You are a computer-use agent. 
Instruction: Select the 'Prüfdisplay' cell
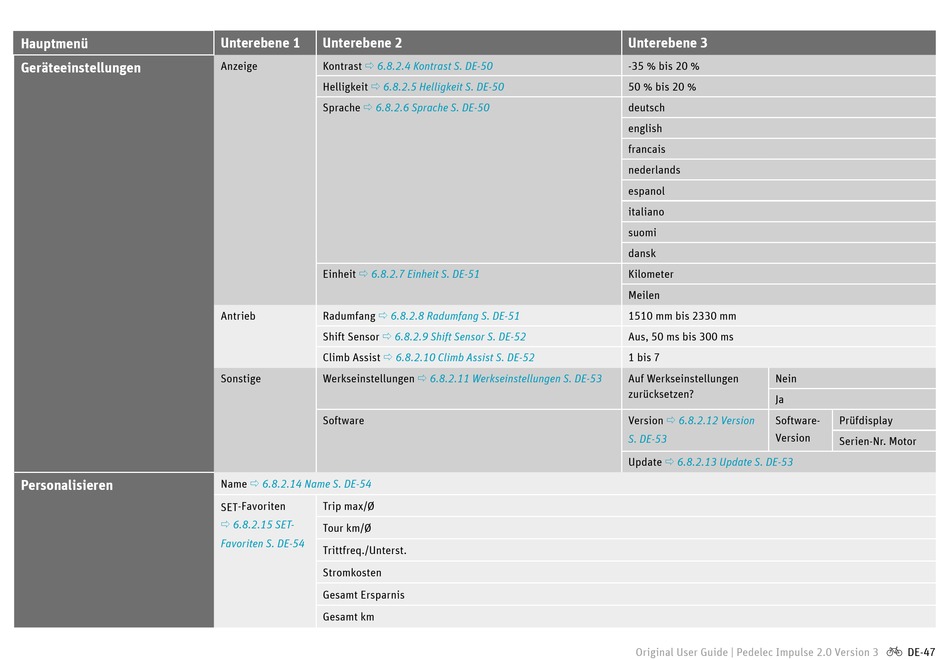click(x=884, y=420)
